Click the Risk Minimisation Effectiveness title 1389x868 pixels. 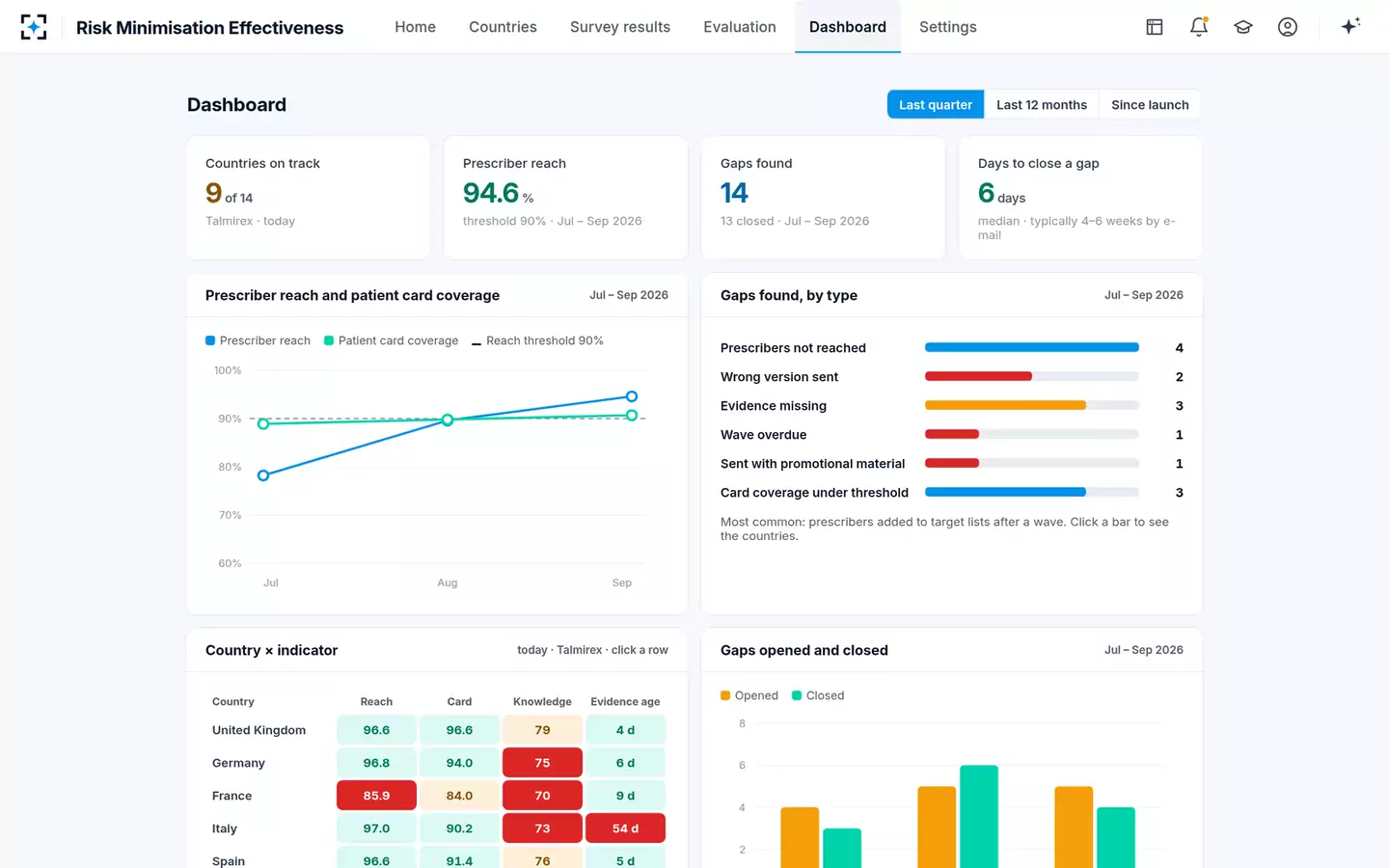tap(209, 28)
